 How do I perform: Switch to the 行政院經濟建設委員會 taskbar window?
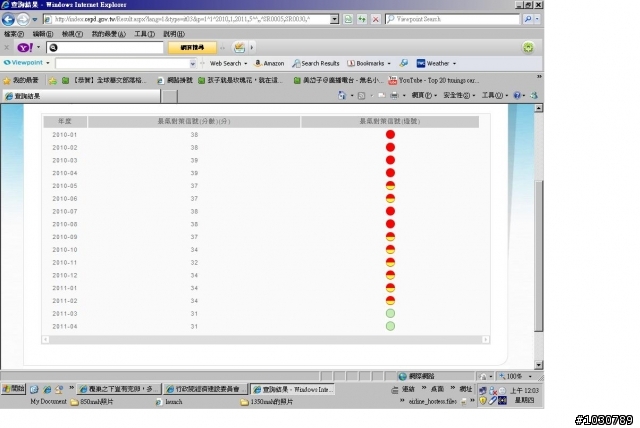pyautogui.click(x=205, y=389)
